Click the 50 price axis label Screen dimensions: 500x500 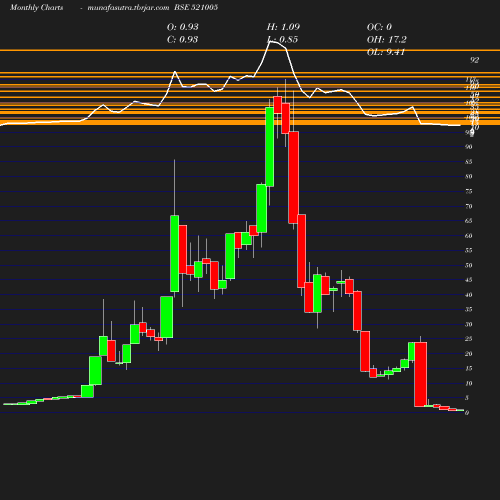tap(469, 265)
